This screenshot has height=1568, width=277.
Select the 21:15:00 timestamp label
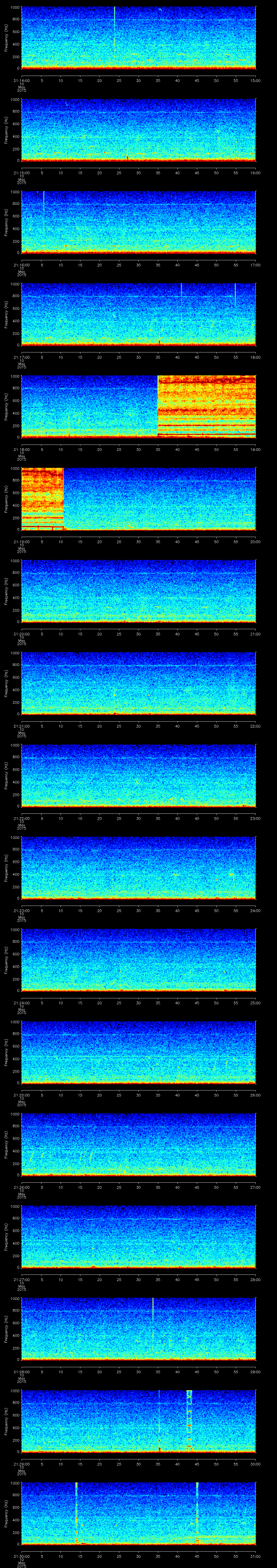[21, 173]
